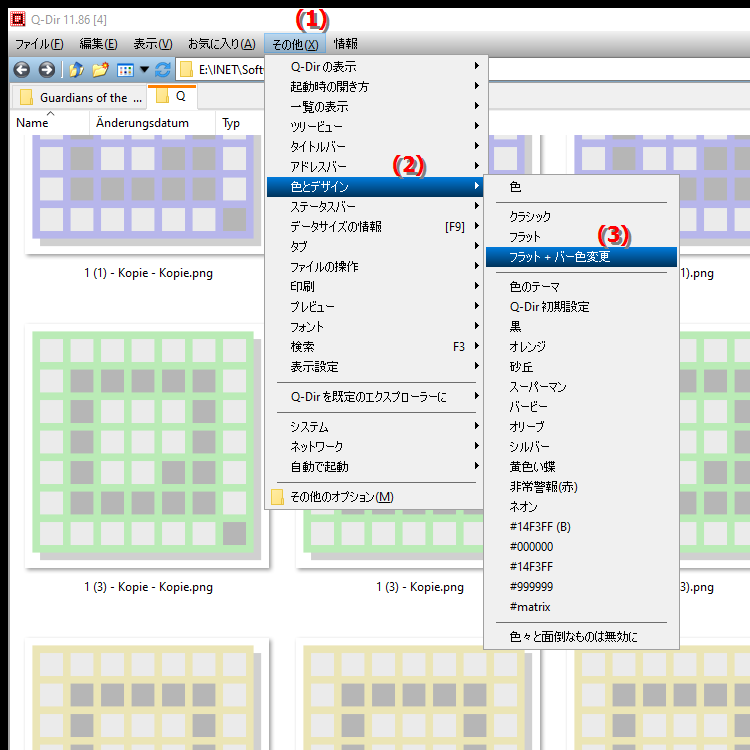Sort by the Name column header
Image resolution: width=750 pixels, height=750 pixels.
[x=50, y=123]
